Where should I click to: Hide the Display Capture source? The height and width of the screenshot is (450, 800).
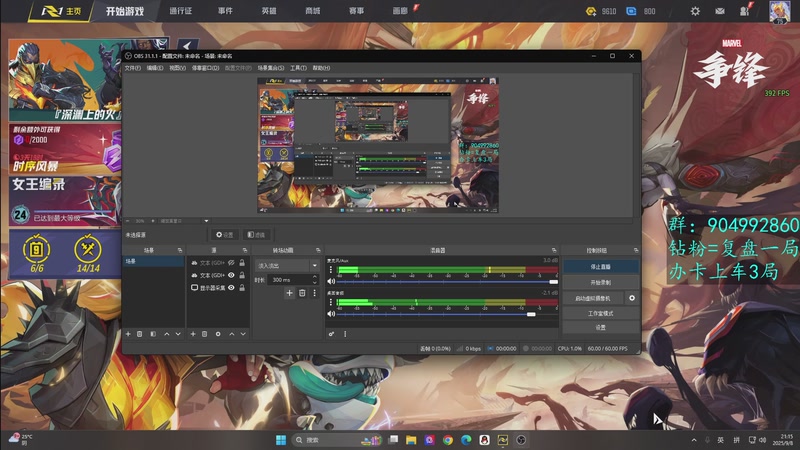tap(231, 288)
